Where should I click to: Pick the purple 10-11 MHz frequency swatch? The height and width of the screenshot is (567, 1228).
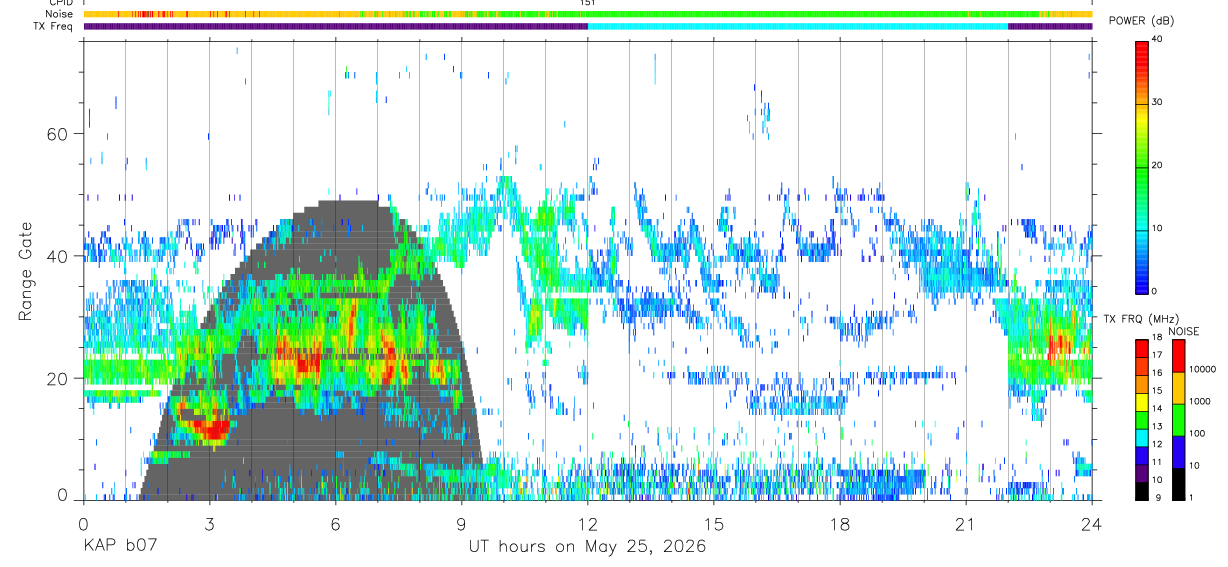(x=1142, y=473)
